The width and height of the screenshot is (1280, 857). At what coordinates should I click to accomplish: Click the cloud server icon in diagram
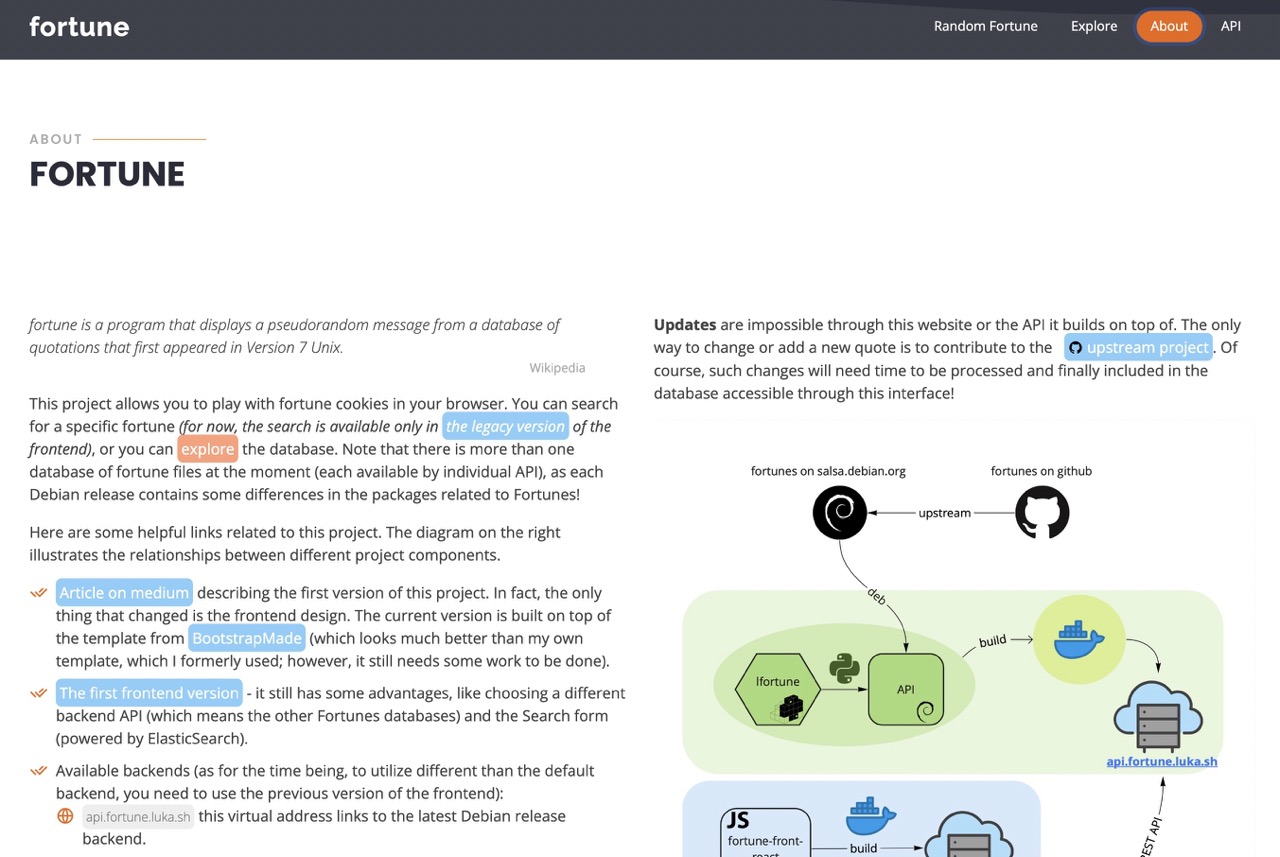pos(1157,717)
